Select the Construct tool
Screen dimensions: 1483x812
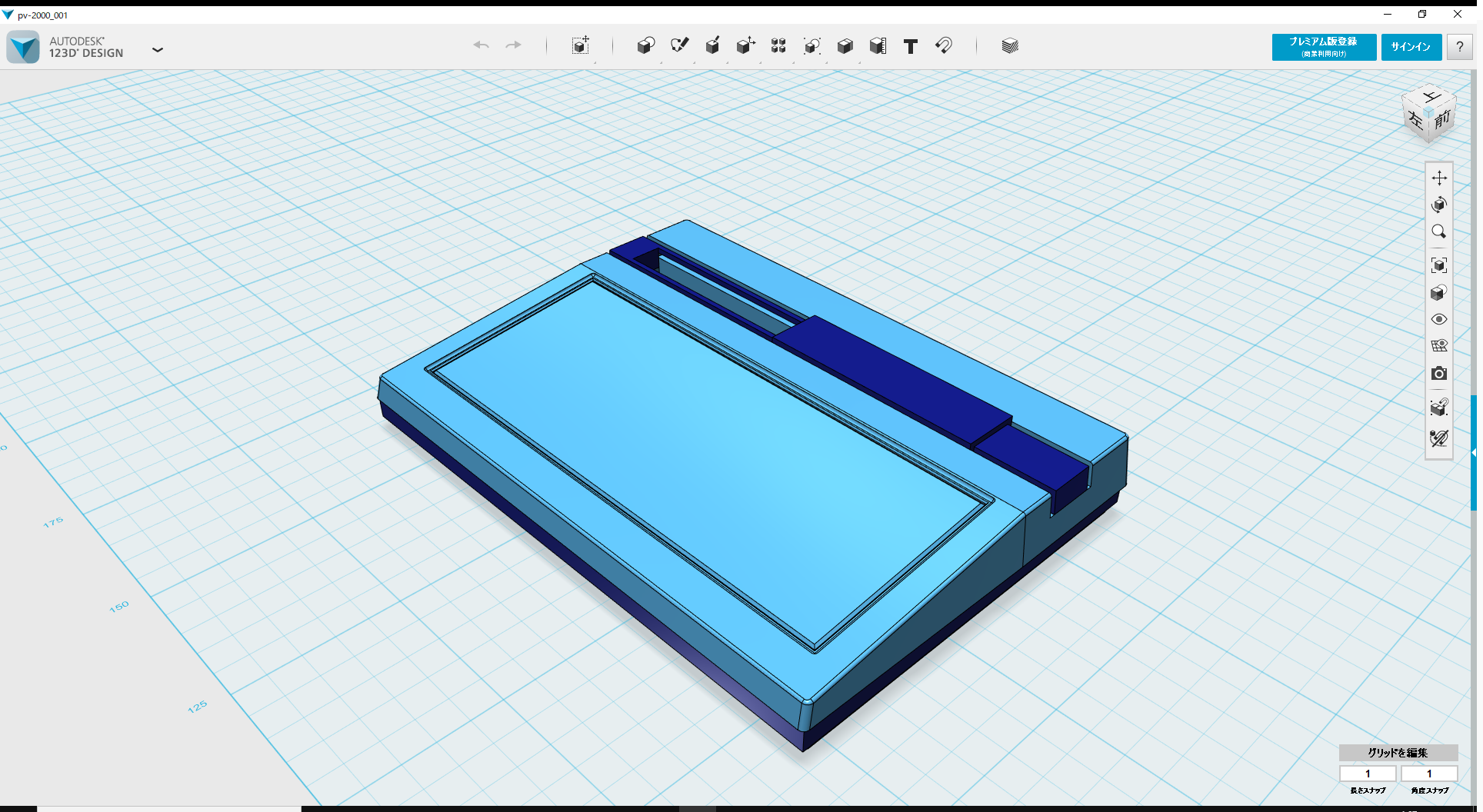712,45
